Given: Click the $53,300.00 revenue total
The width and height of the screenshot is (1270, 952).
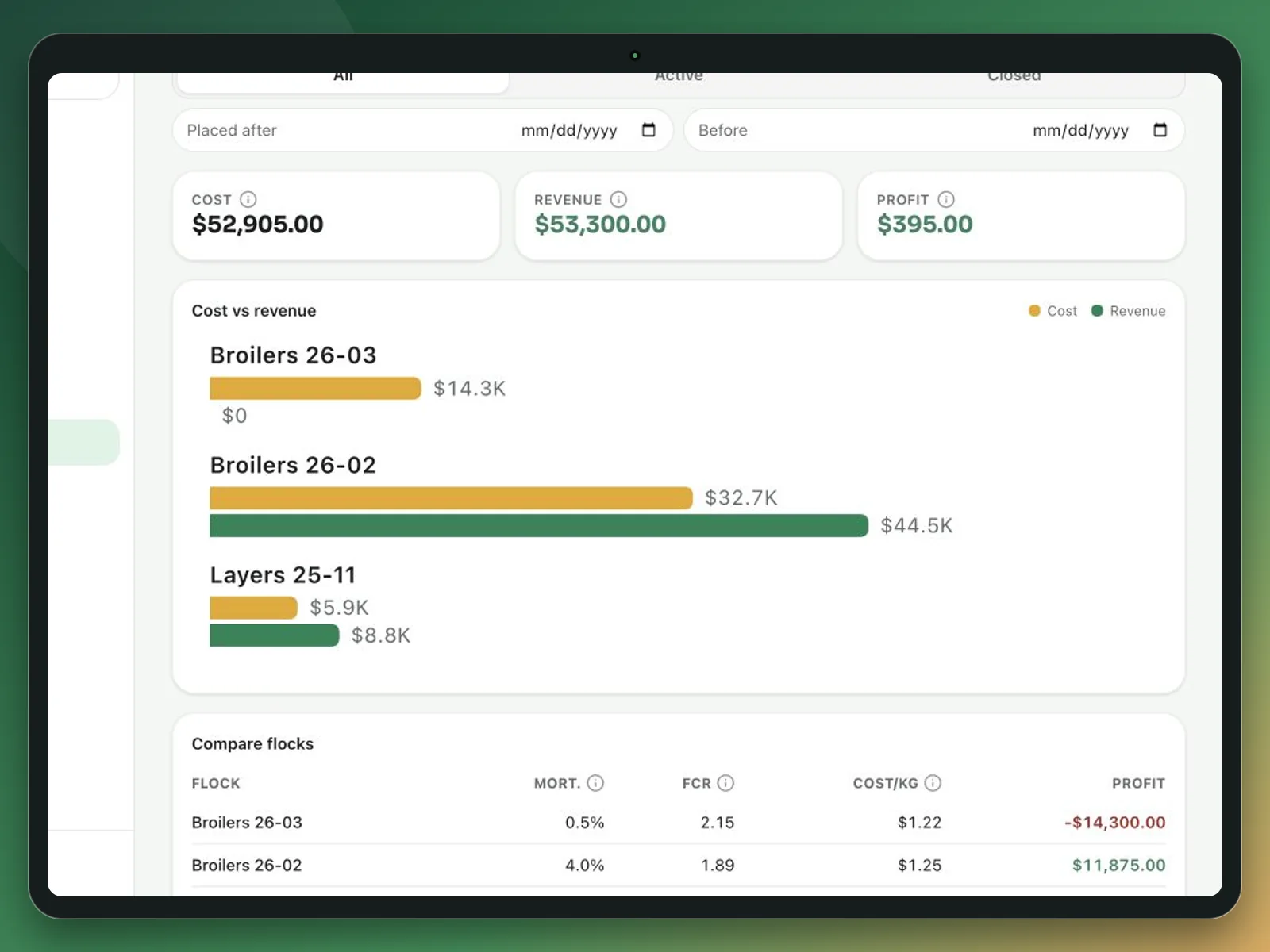Looking at the screenshot, I should (x=600, y=225).
